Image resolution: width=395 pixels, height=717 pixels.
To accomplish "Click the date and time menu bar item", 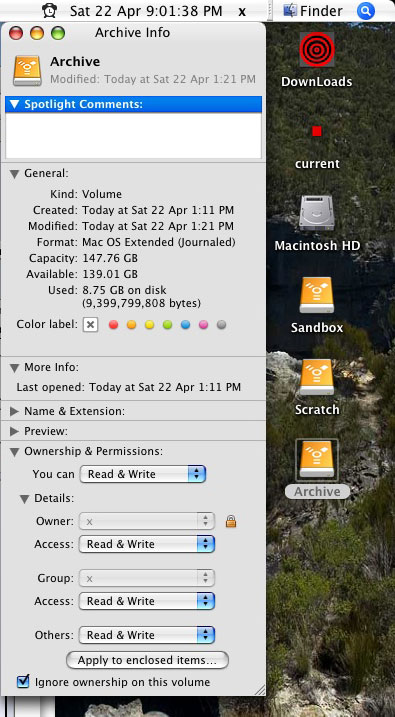I will click(146, 11).
